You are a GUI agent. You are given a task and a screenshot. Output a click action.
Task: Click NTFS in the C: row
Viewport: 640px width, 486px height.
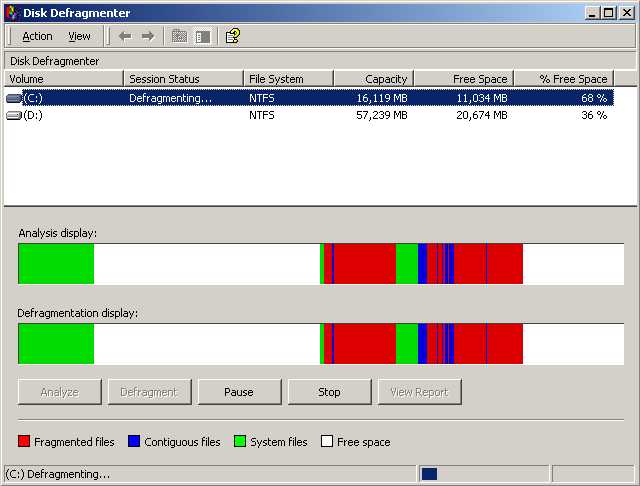point(262,98)
